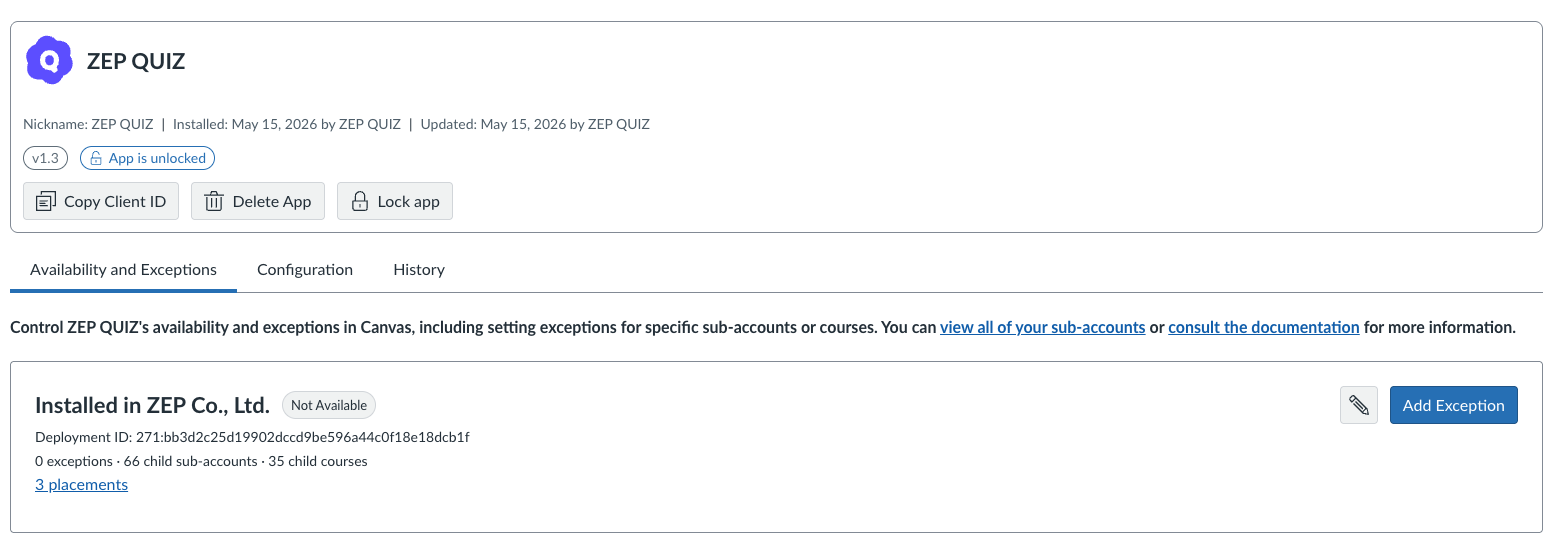
Task: Click the trash icon in Delete App
Action: 214,201
